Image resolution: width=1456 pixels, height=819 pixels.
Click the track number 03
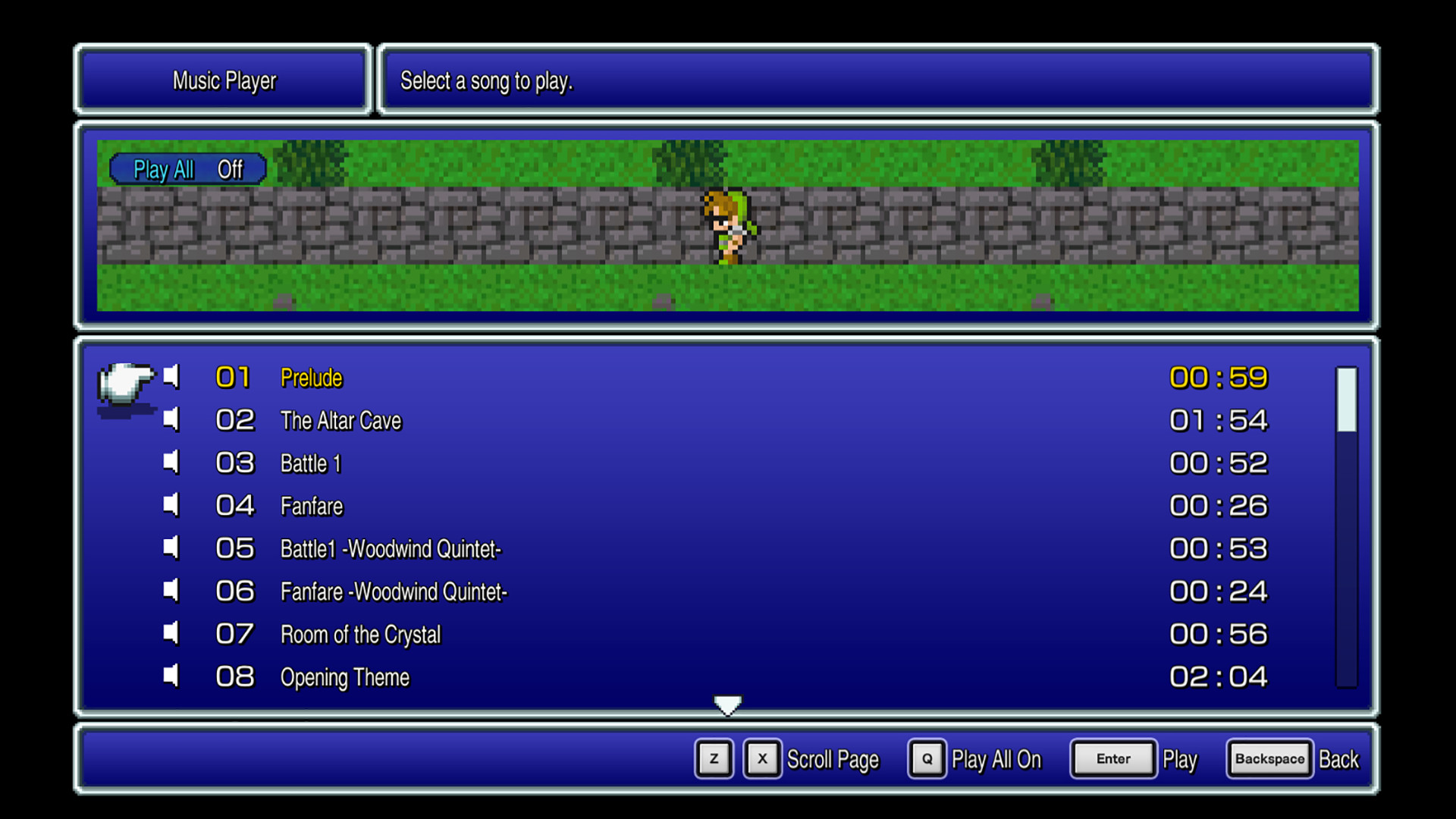coord(235,463)
